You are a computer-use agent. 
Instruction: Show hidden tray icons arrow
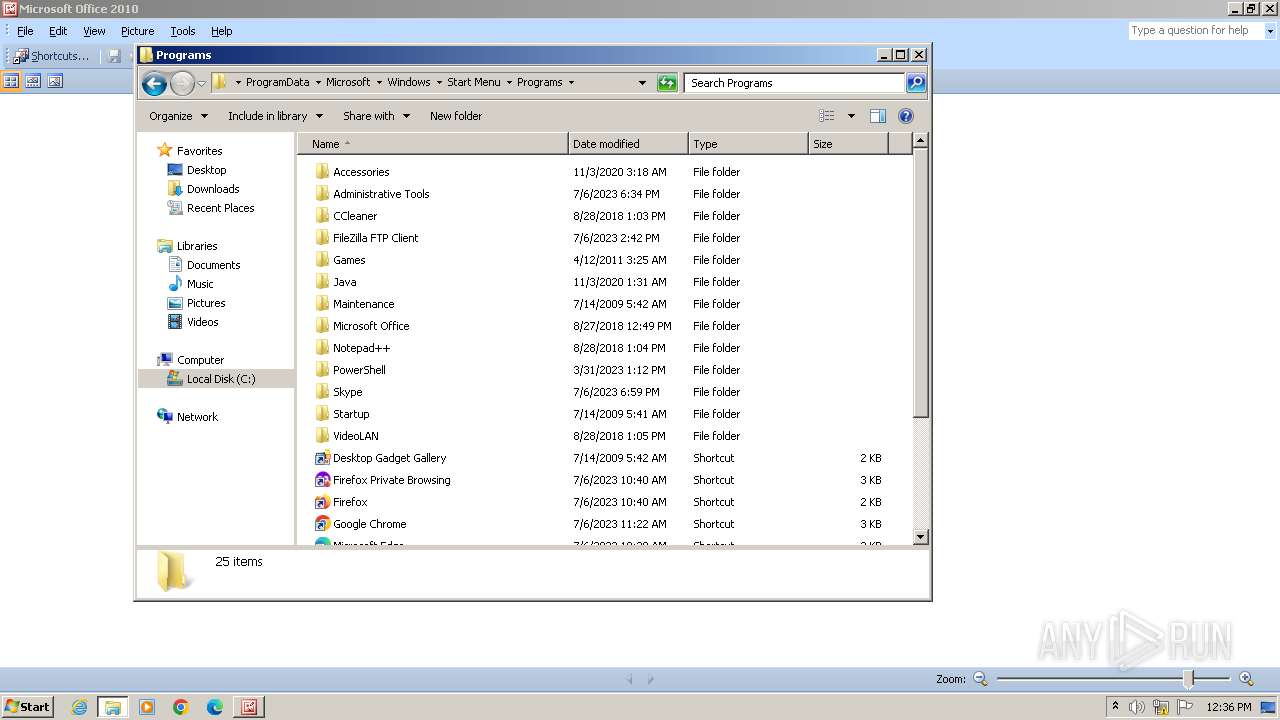(1115, 707)
